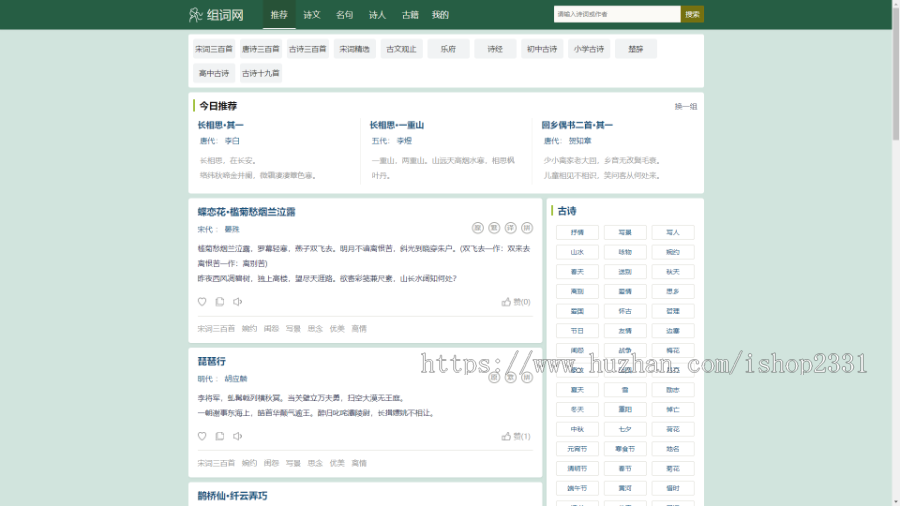Choose 怀古 category in 古诗 sidebar
The height and width of the screenshot is (506, 900).
[x=625, y=311]
